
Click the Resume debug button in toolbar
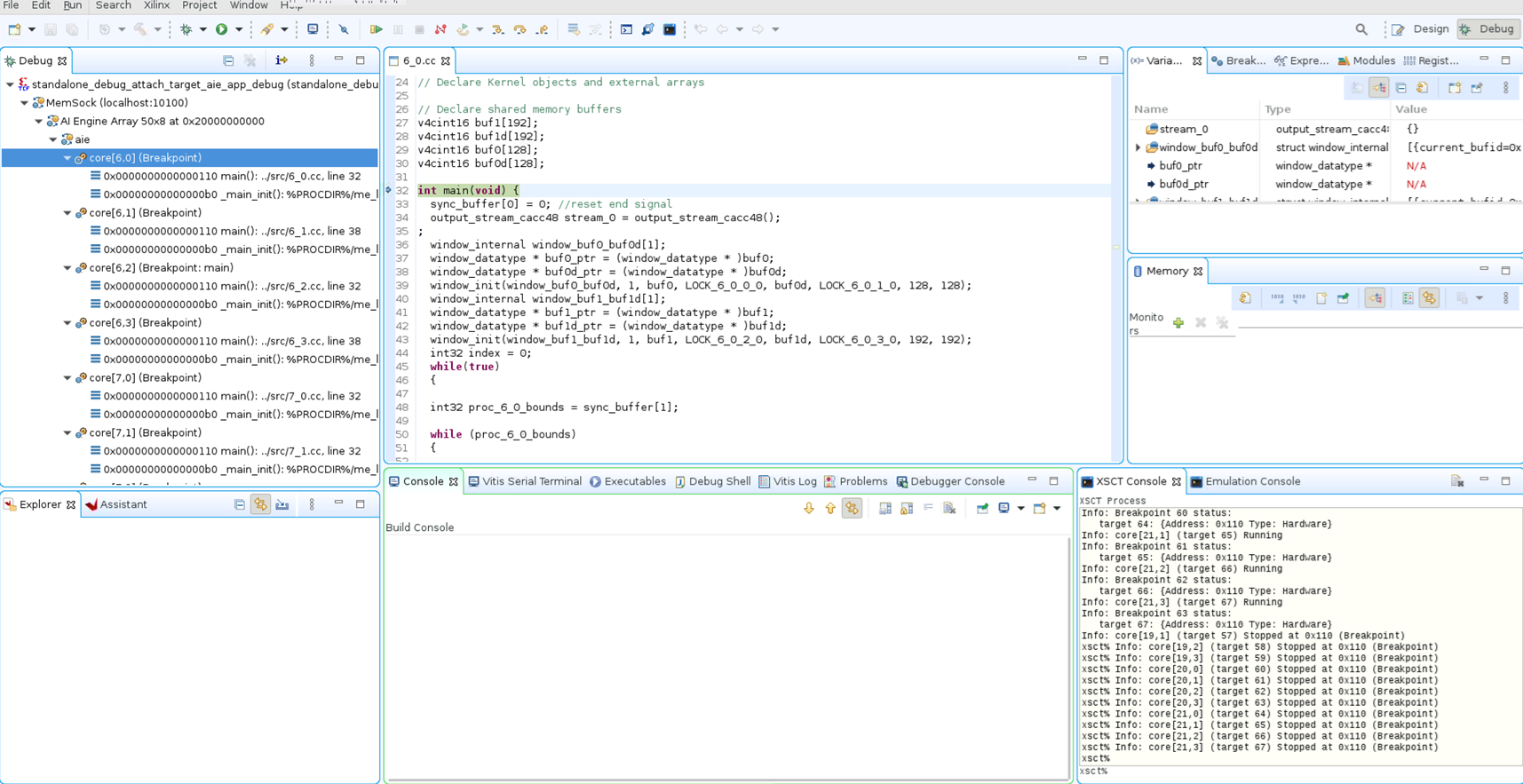[x=376, y=29]
